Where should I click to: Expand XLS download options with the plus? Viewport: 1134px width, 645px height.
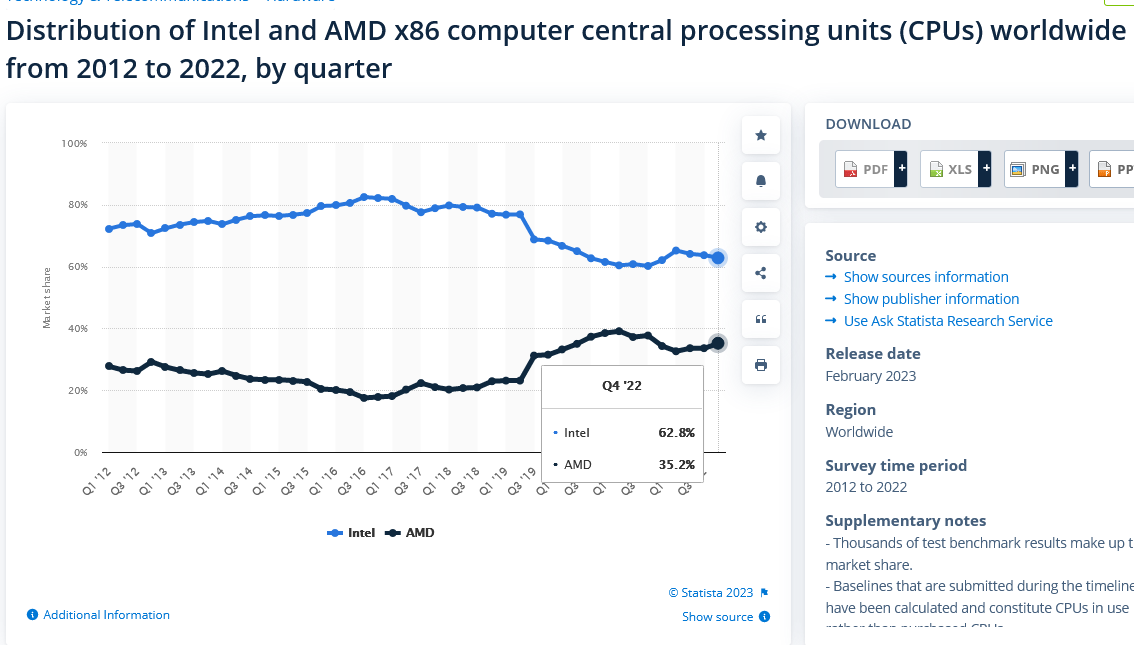tap(985, 168)
